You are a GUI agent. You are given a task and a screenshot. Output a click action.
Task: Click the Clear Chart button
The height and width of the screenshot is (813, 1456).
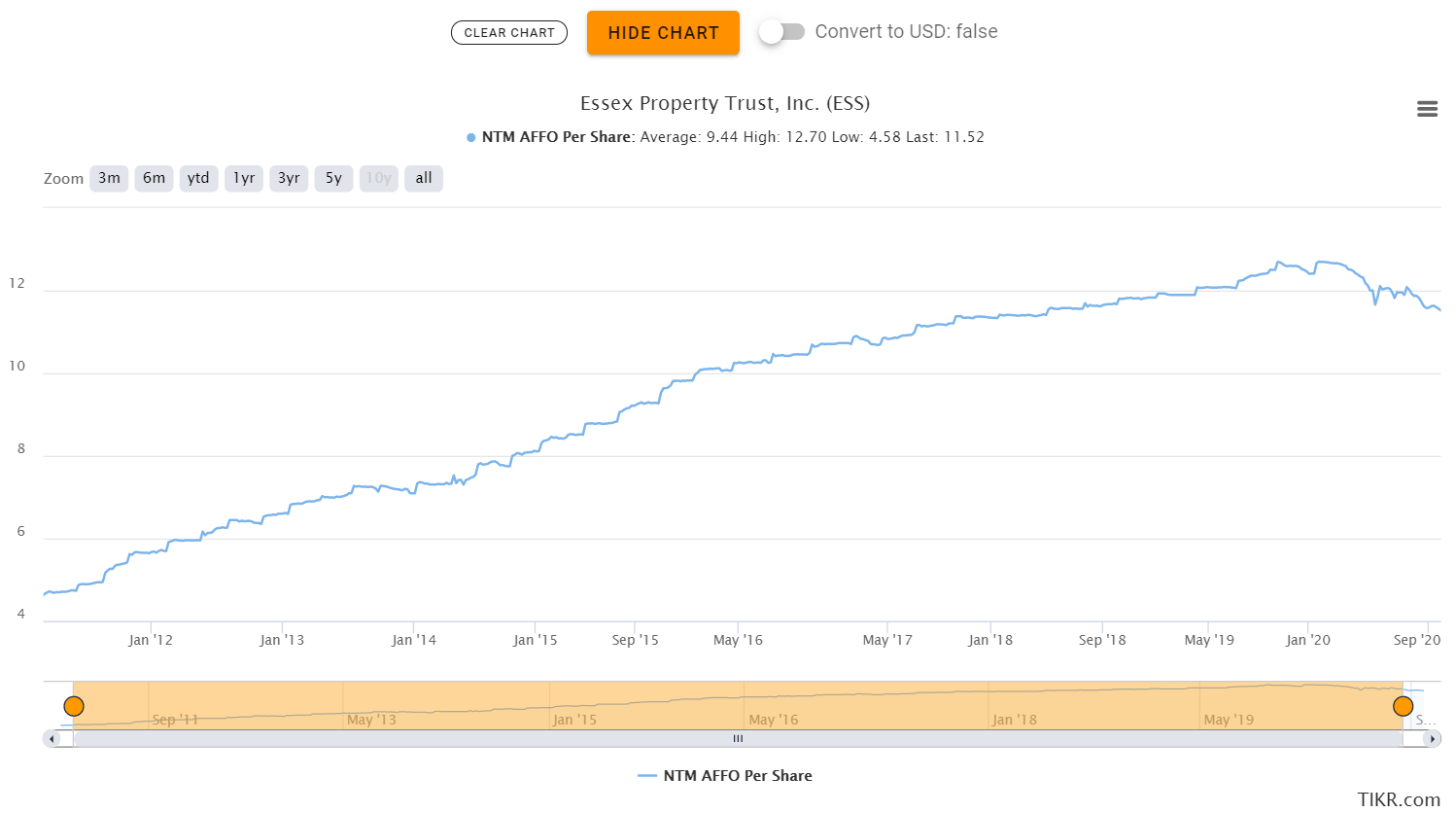pos(509,32)
